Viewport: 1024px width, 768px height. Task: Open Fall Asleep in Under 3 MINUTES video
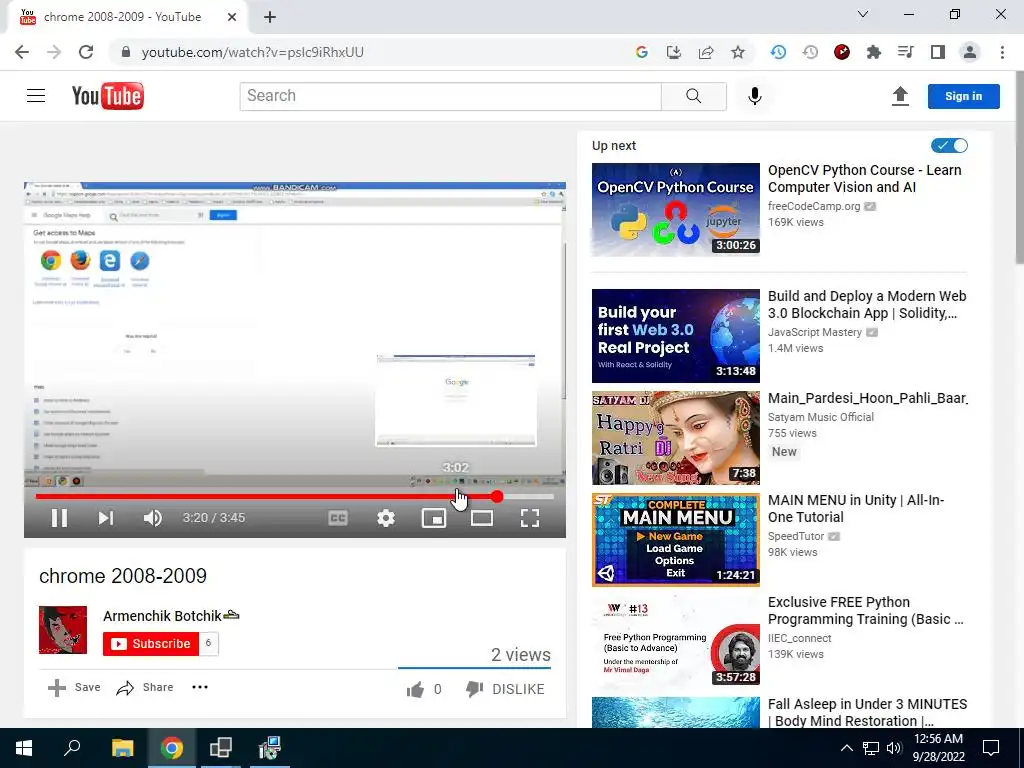867,712
